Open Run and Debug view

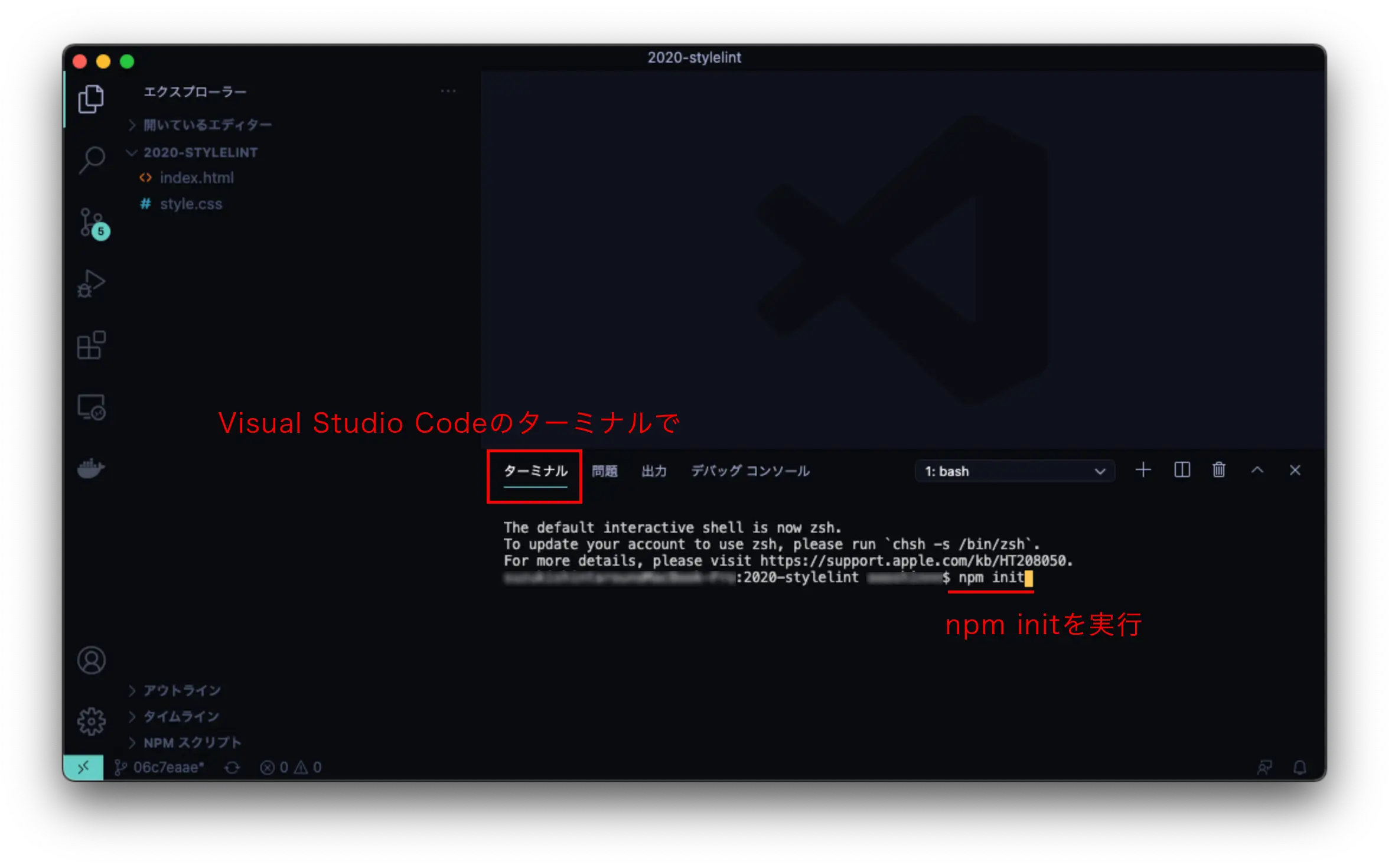pos(92,284)
